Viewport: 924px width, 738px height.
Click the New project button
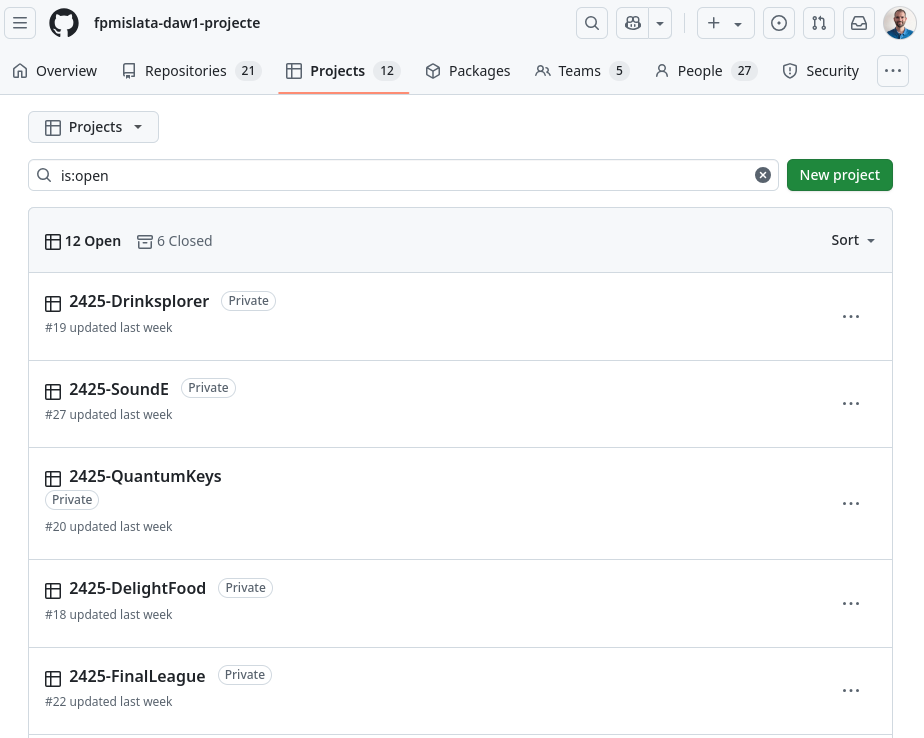tap(839, 175)
